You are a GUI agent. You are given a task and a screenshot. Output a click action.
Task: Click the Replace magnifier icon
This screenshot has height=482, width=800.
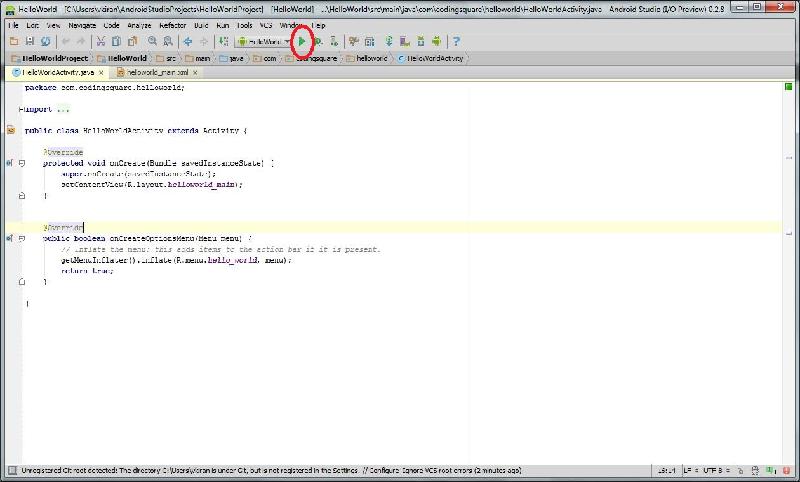168,41
